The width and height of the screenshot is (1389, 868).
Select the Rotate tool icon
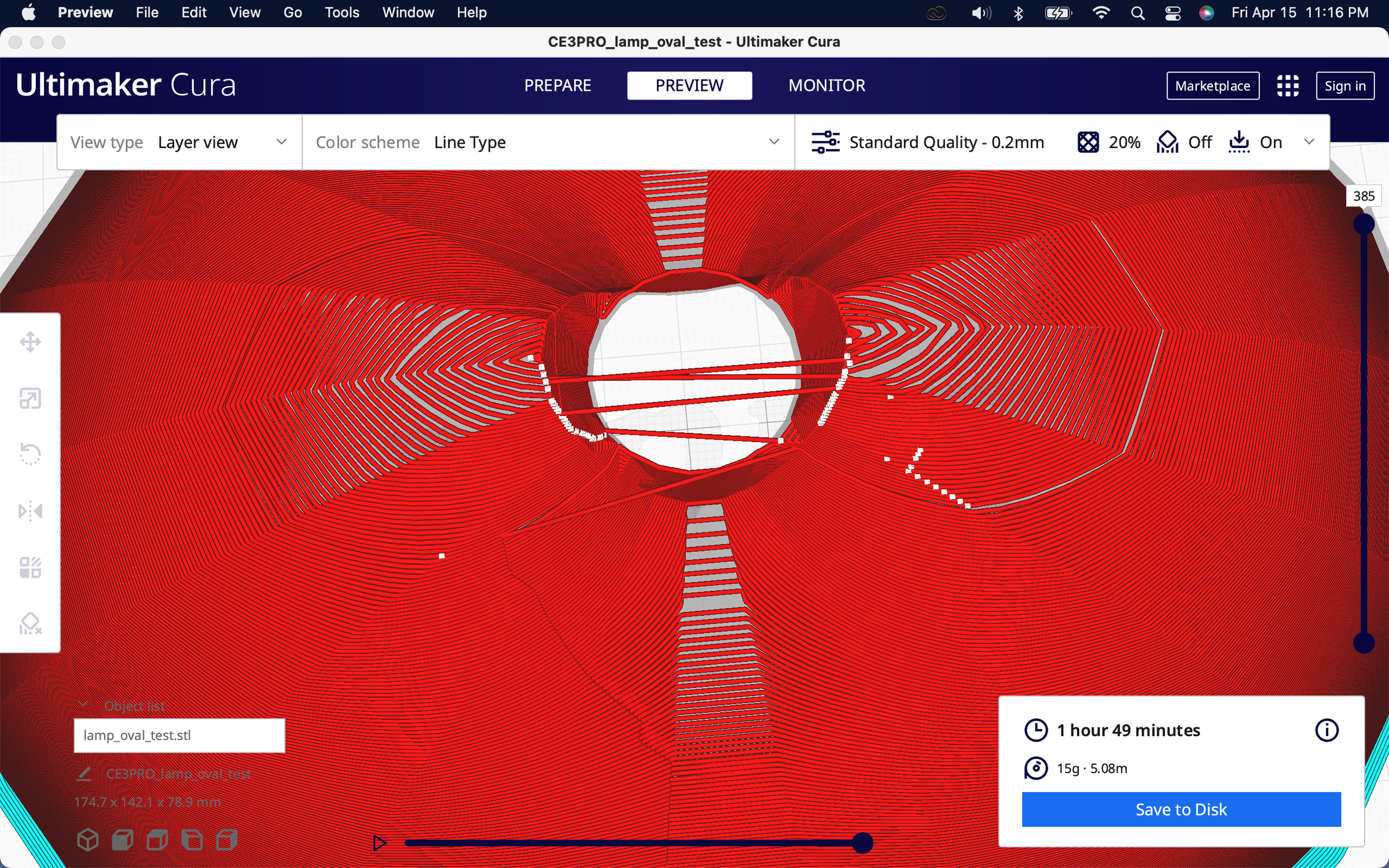tap(30, 454)
